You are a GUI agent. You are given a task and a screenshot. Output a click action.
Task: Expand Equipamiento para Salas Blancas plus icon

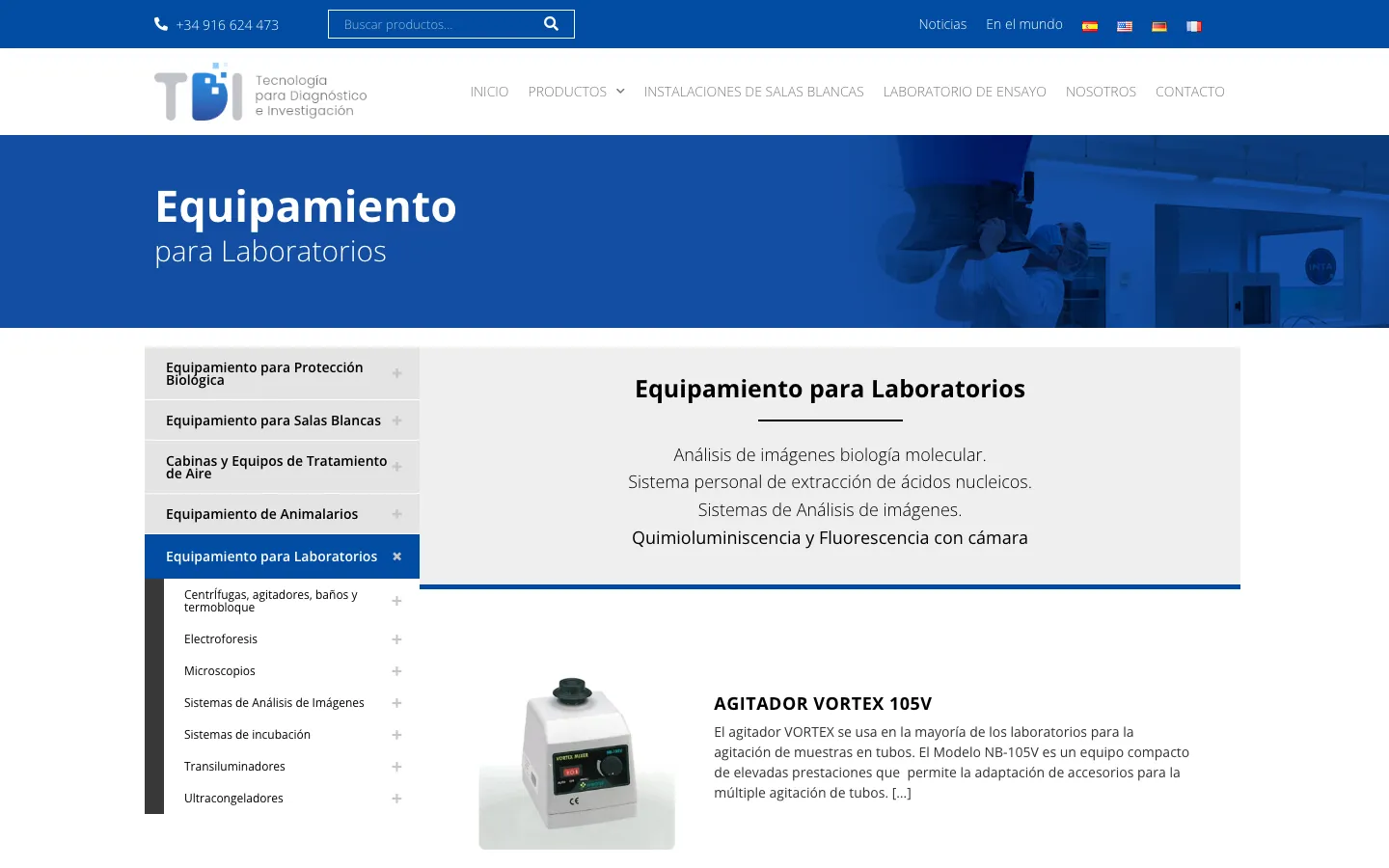pyautogui.click(x=396, y=420)
